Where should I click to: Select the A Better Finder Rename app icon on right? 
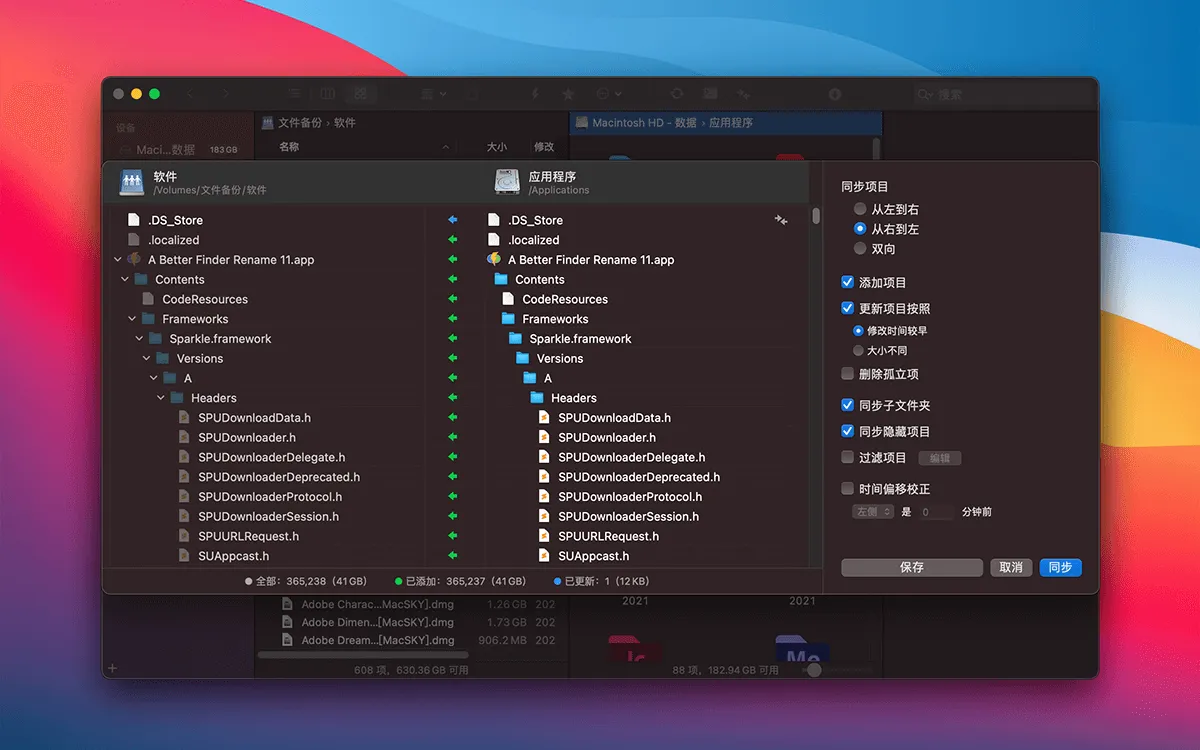(x=494, y=260)
